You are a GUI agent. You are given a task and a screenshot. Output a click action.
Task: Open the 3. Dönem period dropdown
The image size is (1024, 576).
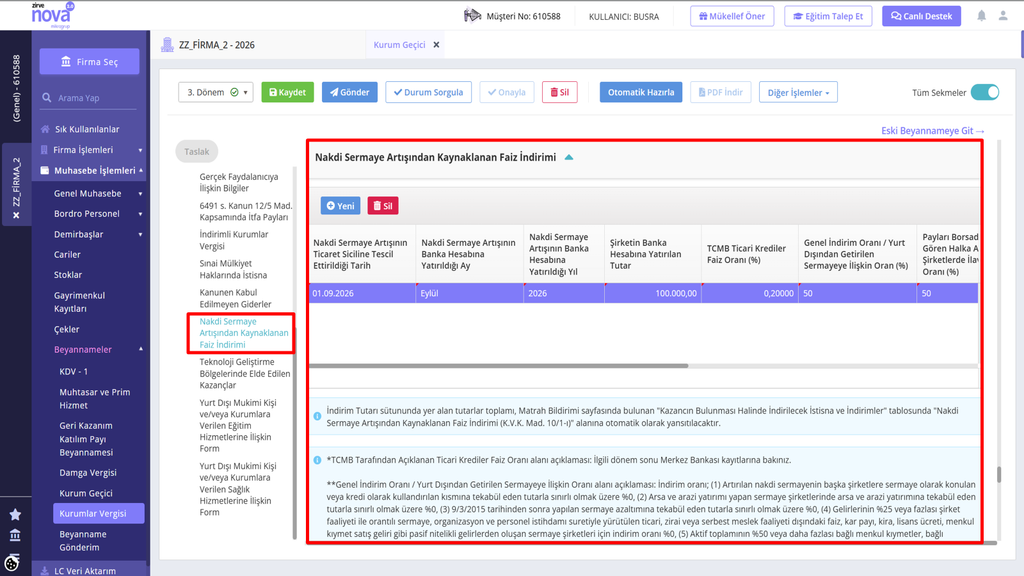216,92
